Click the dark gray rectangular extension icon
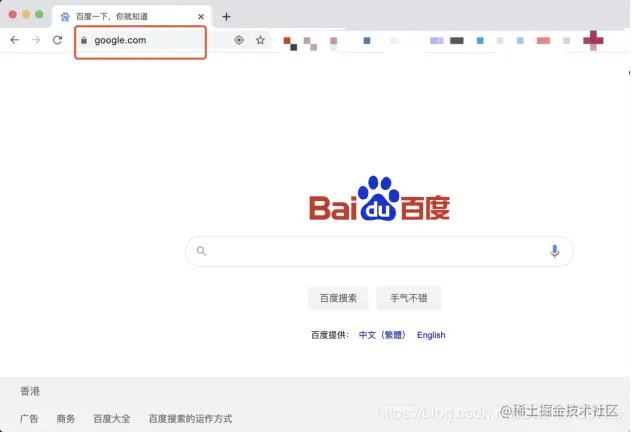The image size is (632, 432). click(x=457, y=40)
